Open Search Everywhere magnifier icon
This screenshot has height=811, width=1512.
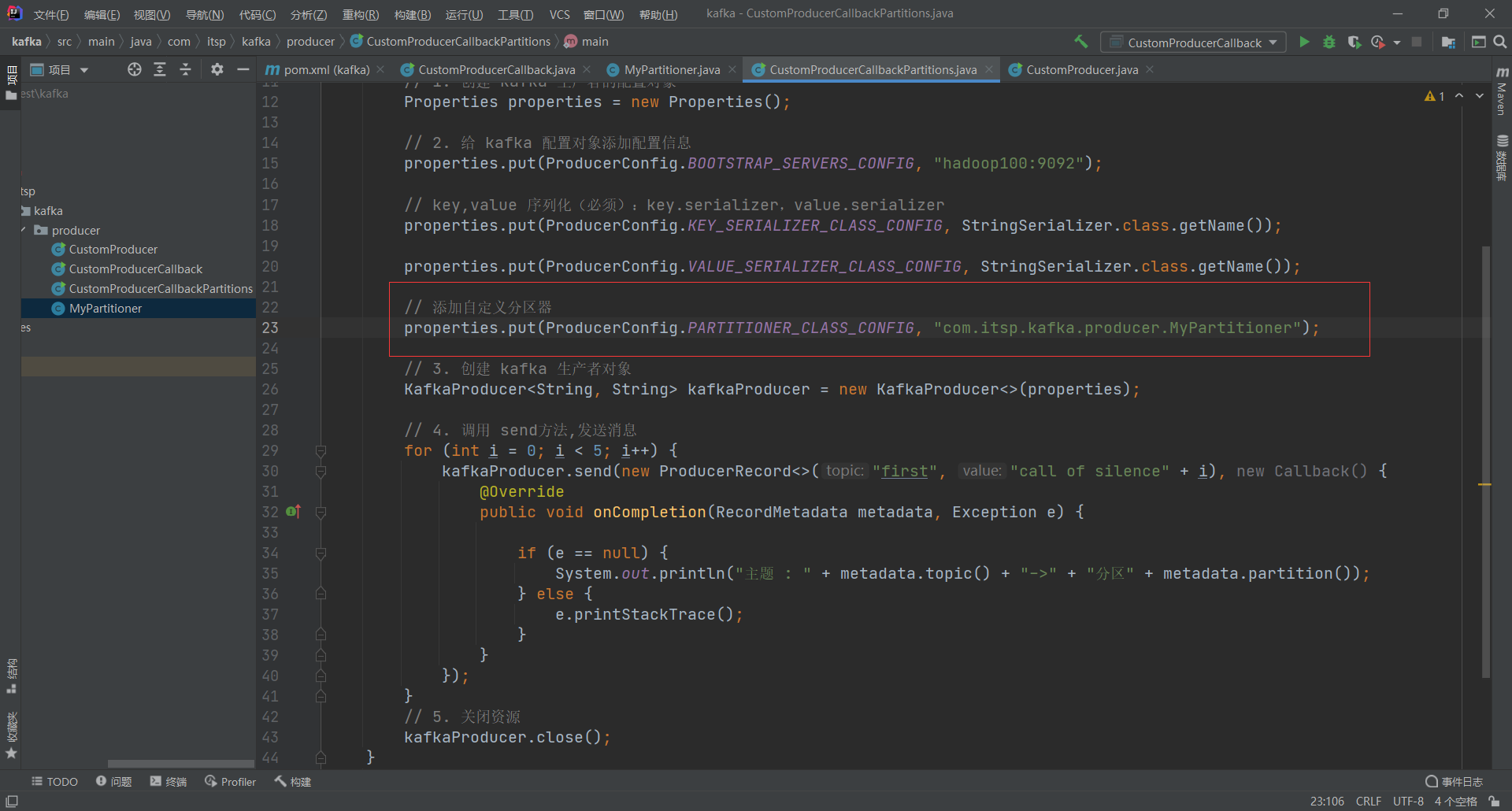click(1500, 42)
